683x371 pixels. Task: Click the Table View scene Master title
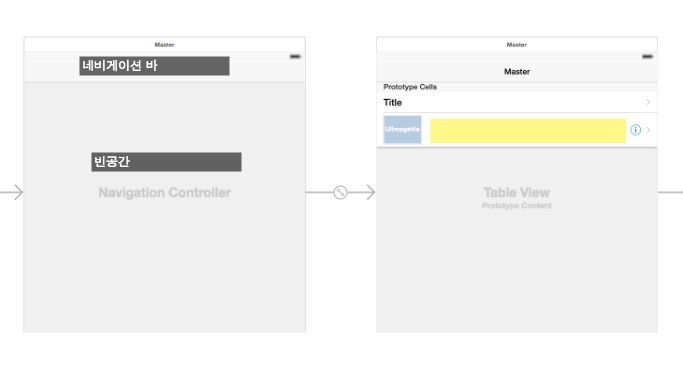[x=517, y=44]
